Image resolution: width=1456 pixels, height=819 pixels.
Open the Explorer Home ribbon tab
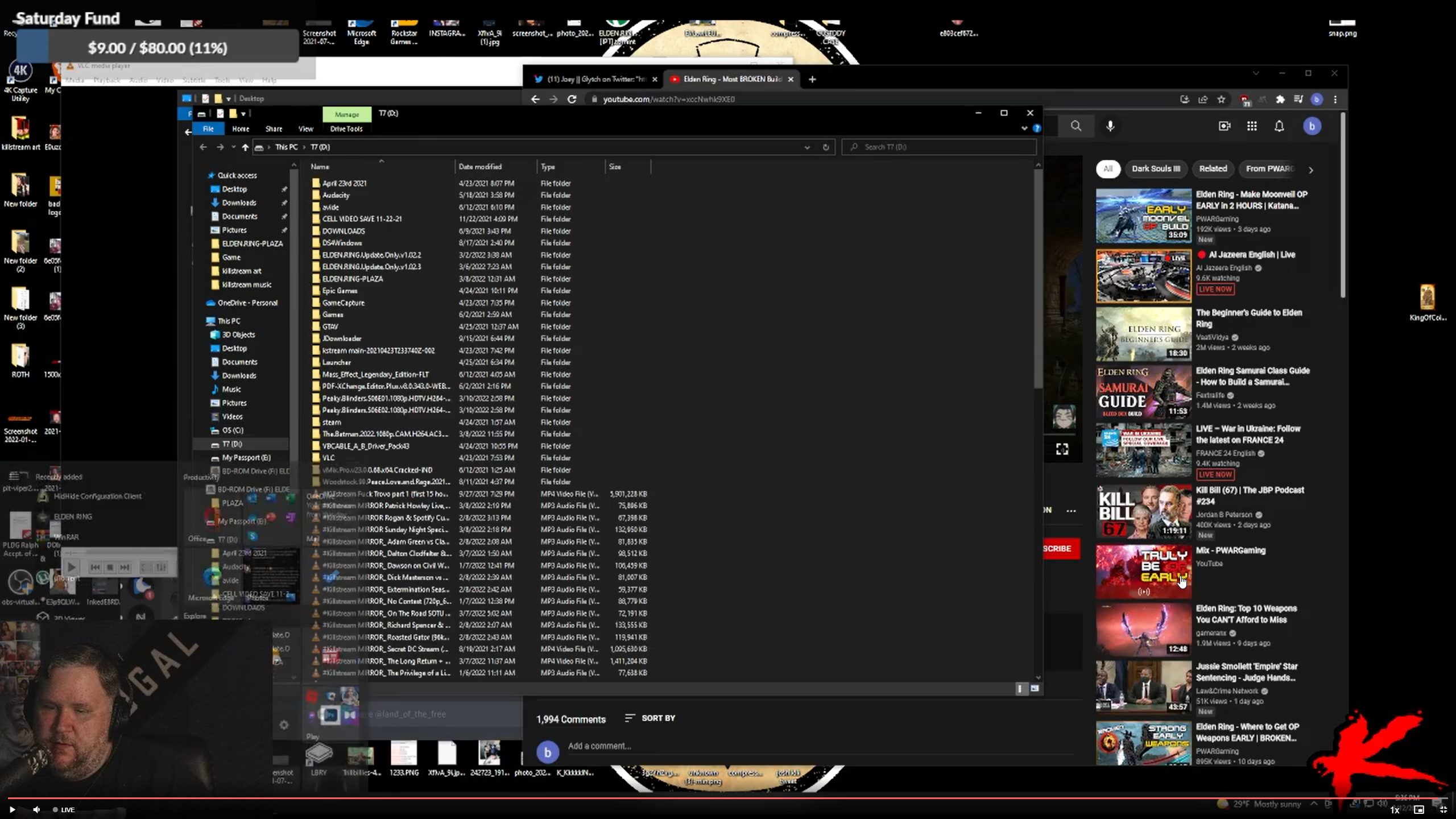point(241,129)
